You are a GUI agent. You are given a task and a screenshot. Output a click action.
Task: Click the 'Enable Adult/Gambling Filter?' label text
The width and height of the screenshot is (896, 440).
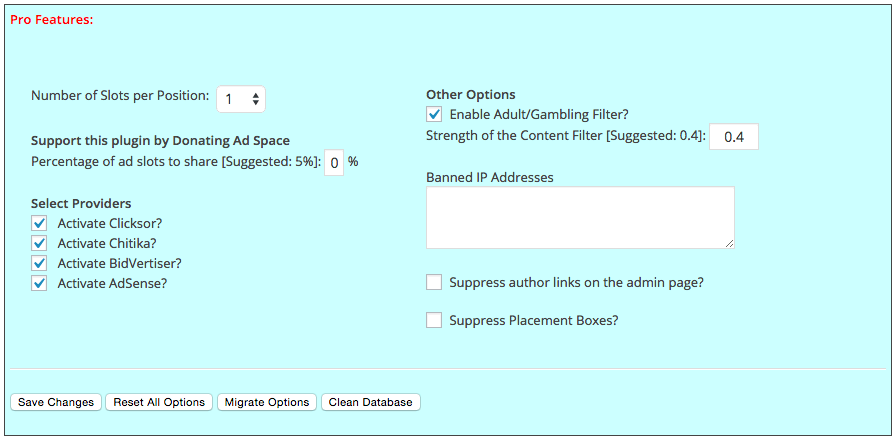click(539, 114)
